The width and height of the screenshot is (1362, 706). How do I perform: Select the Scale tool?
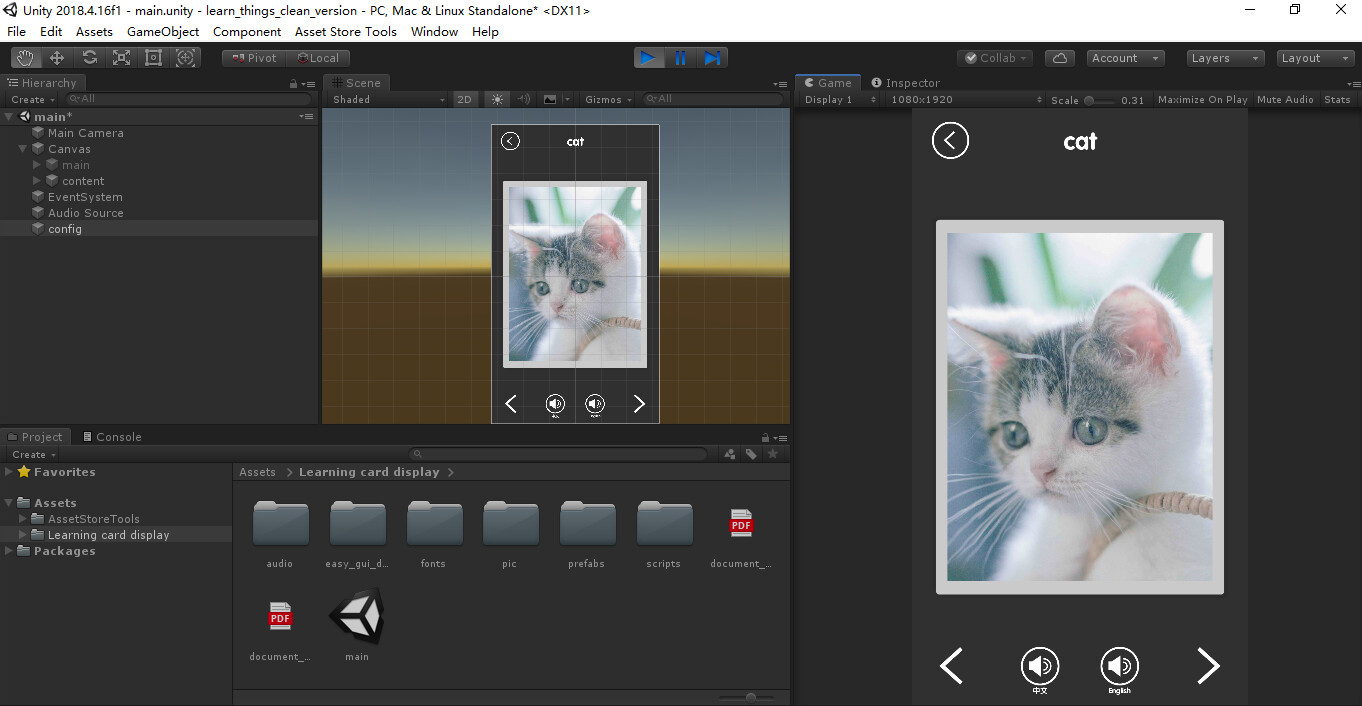(121, 58)
